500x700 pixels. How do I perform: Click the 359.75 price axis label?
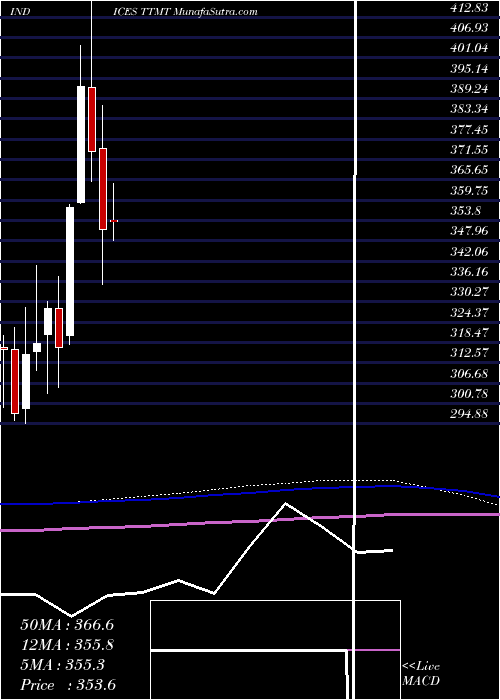pos(468,190)
